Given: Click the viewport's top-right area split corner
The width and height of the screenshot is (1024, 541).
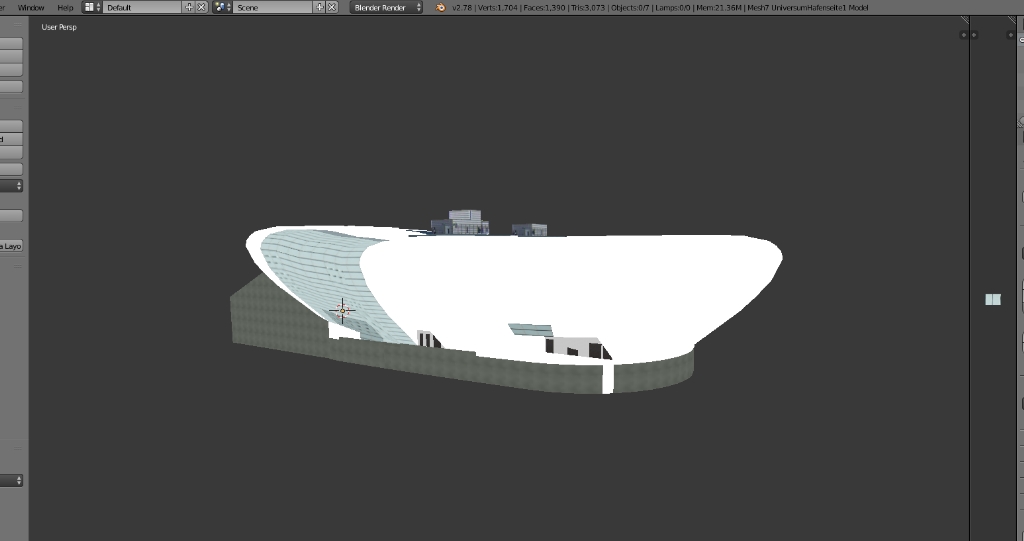Looking at the screenshot, I should [x=964, y=21].
